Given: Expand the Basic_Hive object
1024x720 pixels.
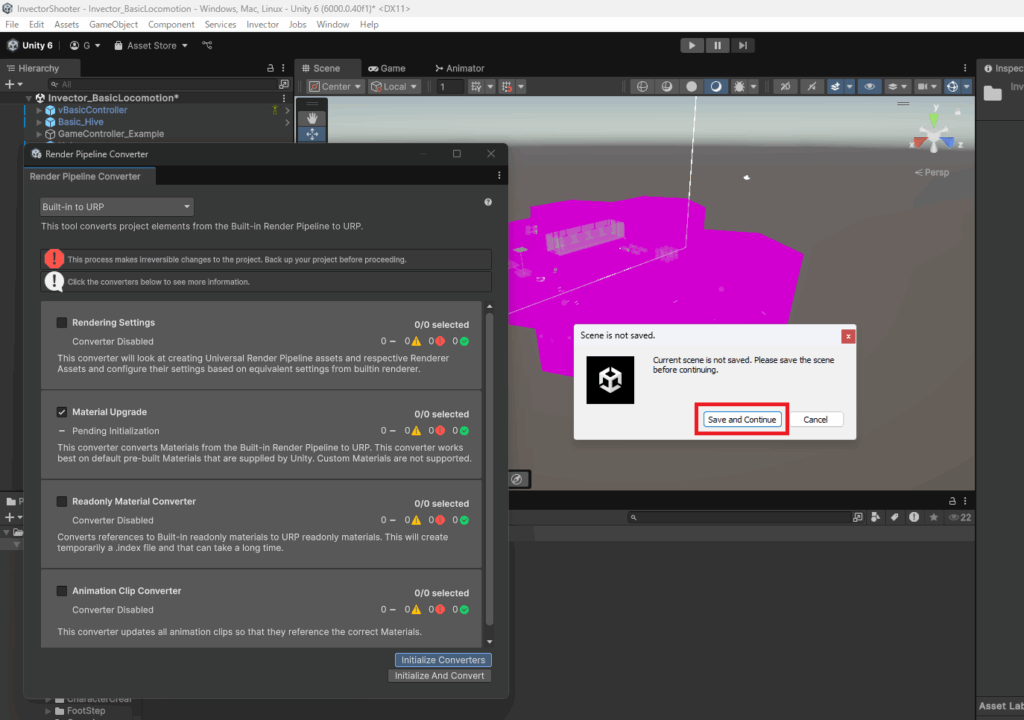Looking at the screenshot, I should (x=39, y=122).
